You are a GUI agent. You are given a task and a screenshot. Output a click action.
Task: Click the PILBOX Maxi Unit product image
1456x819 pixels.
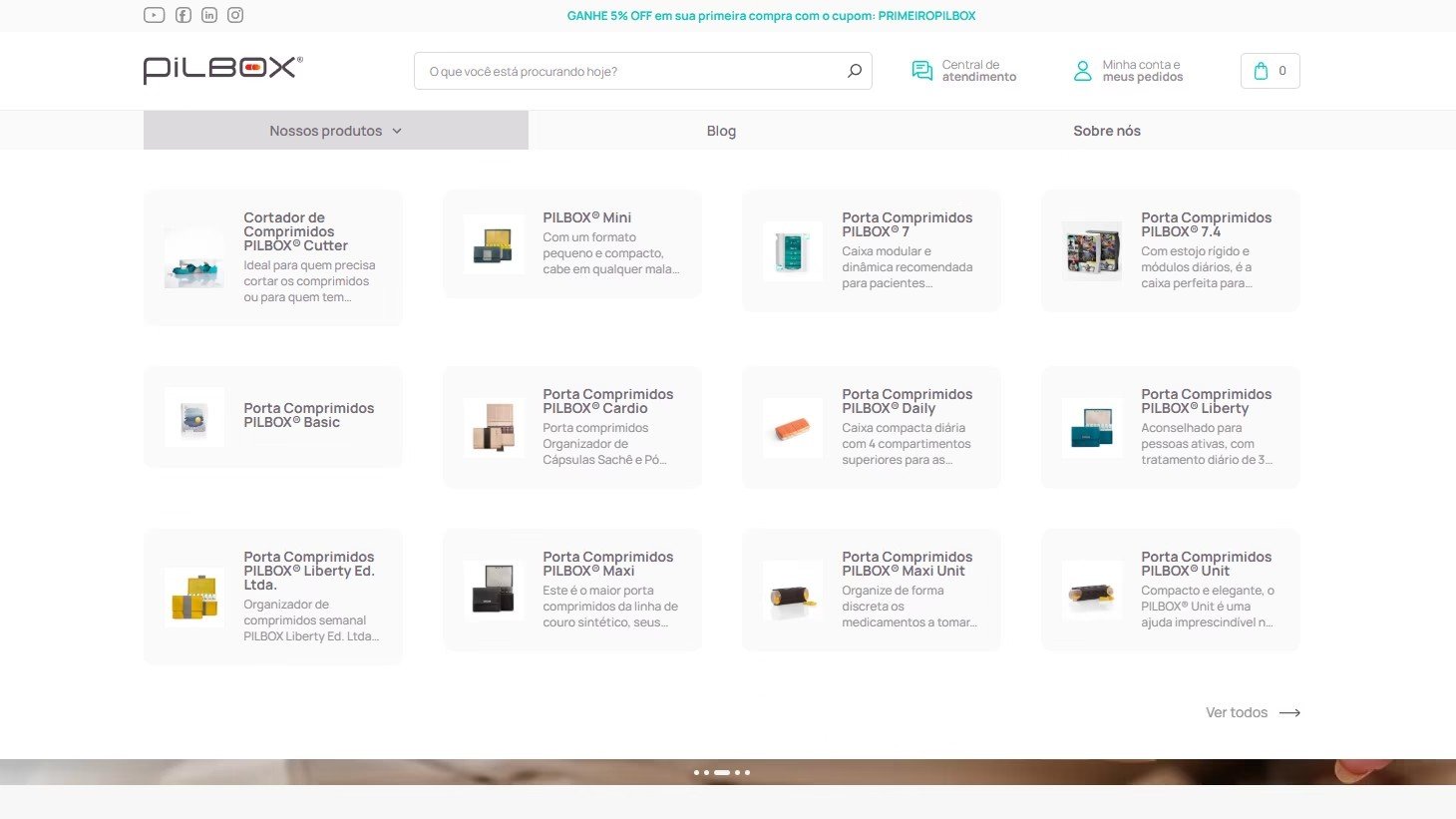793,590
